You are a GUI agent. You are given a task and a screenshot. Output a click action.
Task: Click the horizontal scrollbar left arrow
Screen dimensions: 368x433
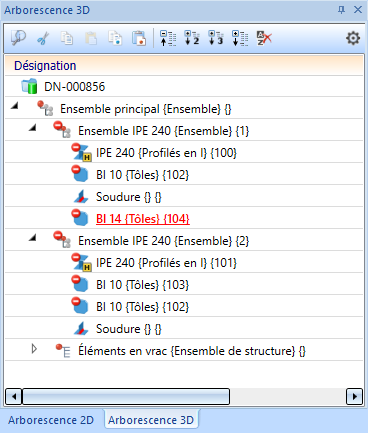[14, 396]
